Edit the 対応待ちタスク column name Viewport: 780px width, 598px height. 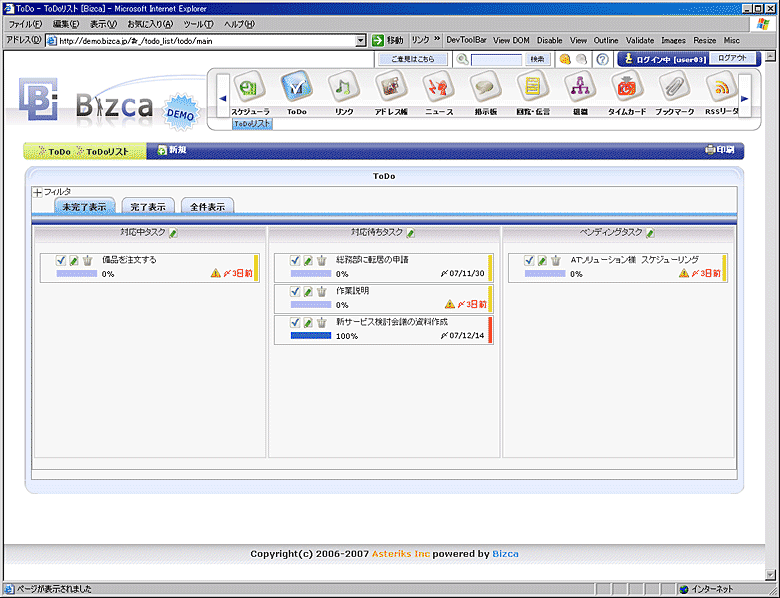tap(410, 233)
